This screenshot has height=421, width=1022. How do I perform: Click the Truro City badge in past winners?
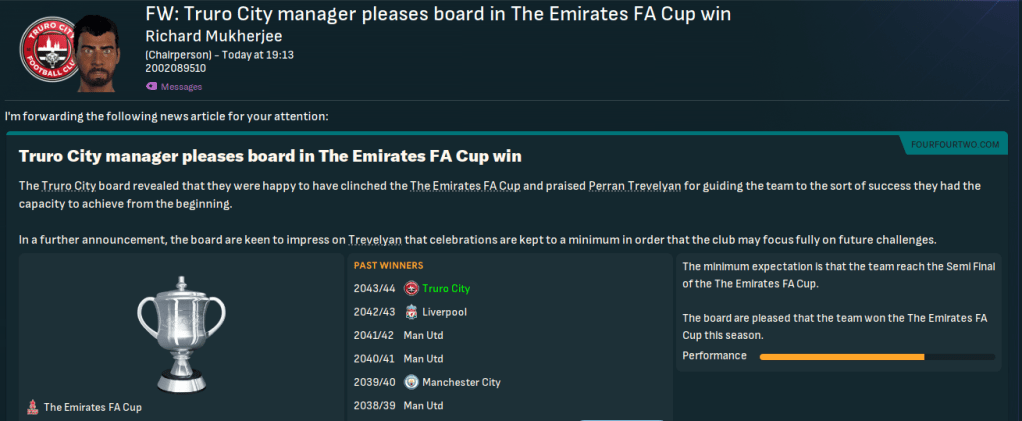coord(411,288)
